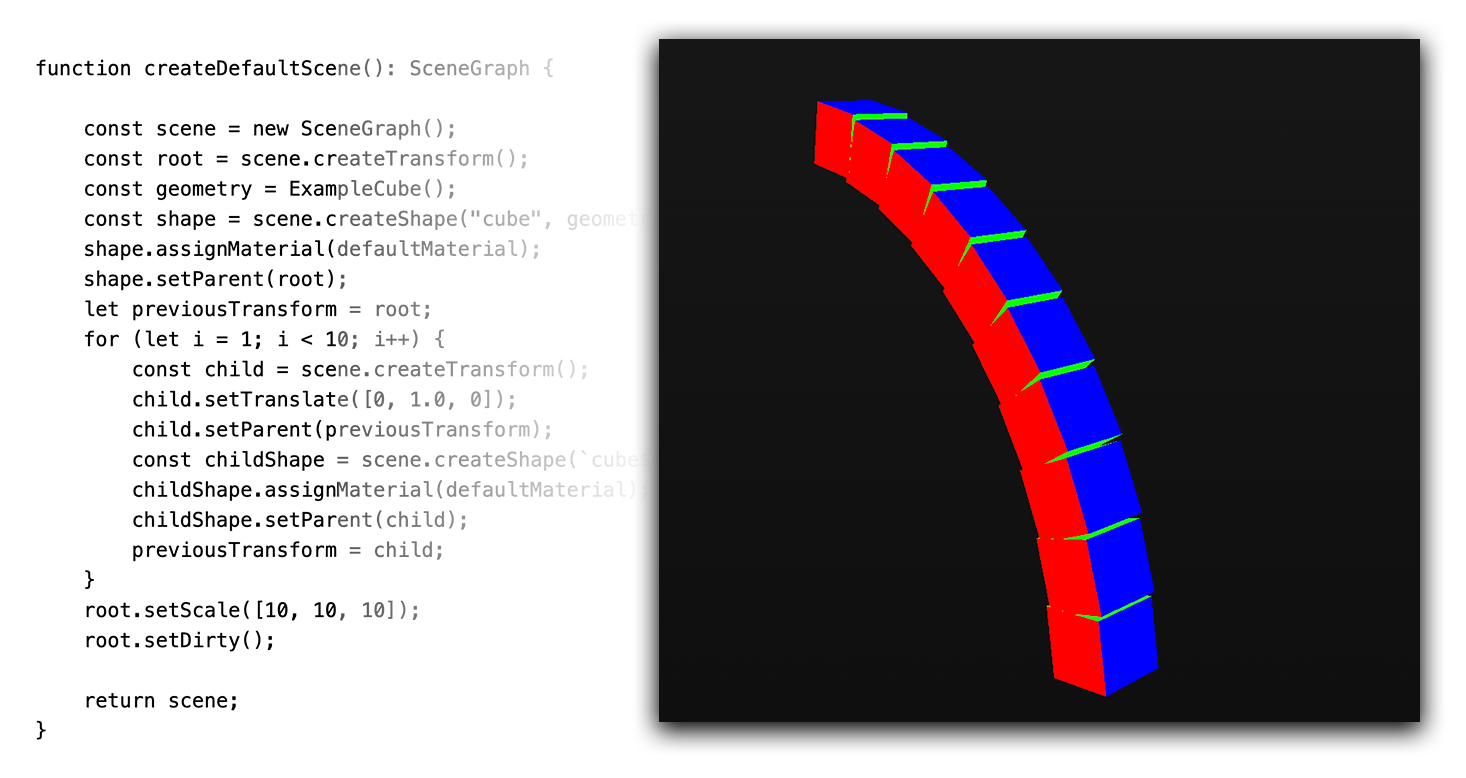Image resolution: width=1466 pixels, height=778 pixels.
Task: Click the root.setScale([10, 10, 10]) line
Action: 251,610
